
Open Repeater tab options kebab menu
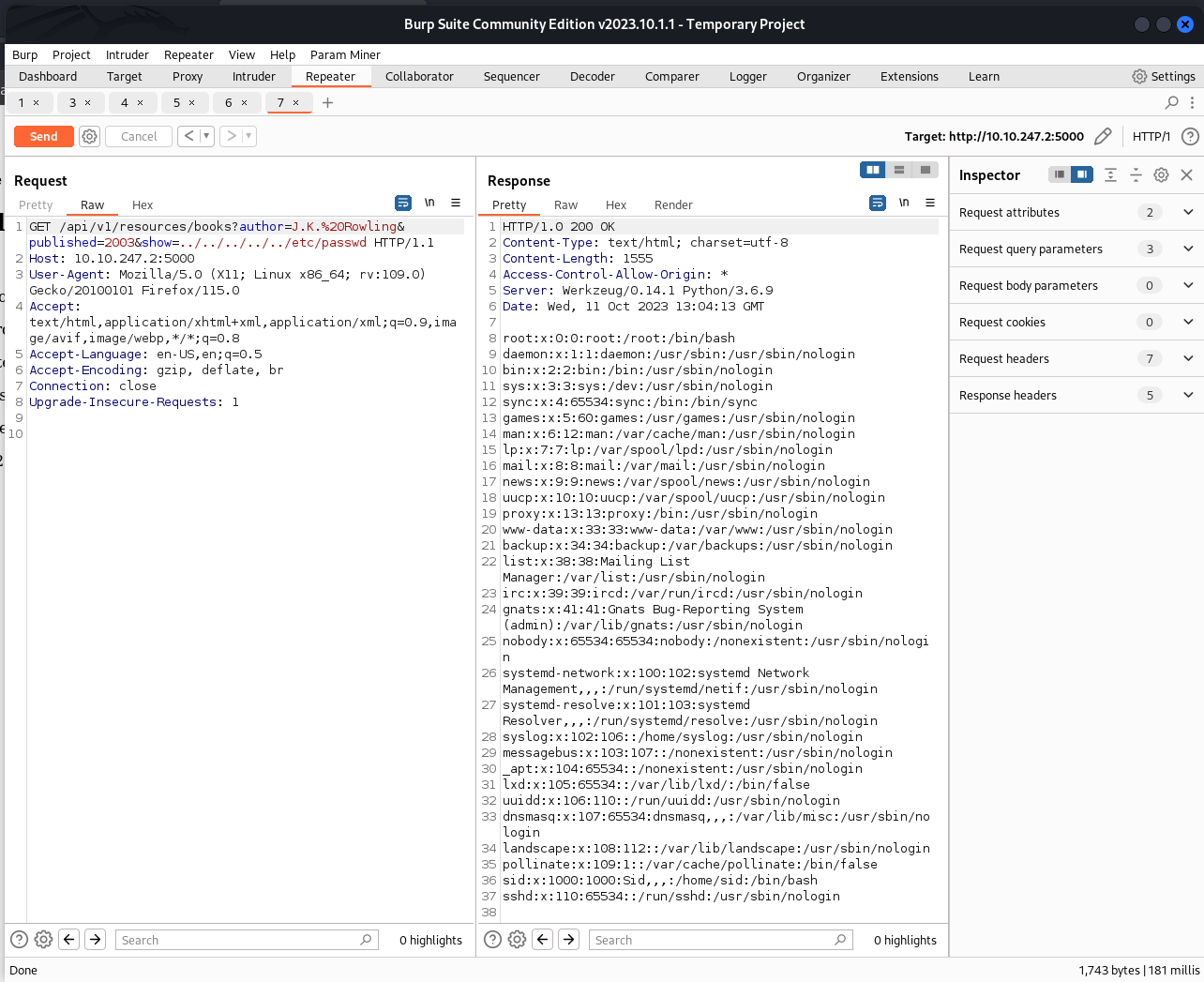1192,102
